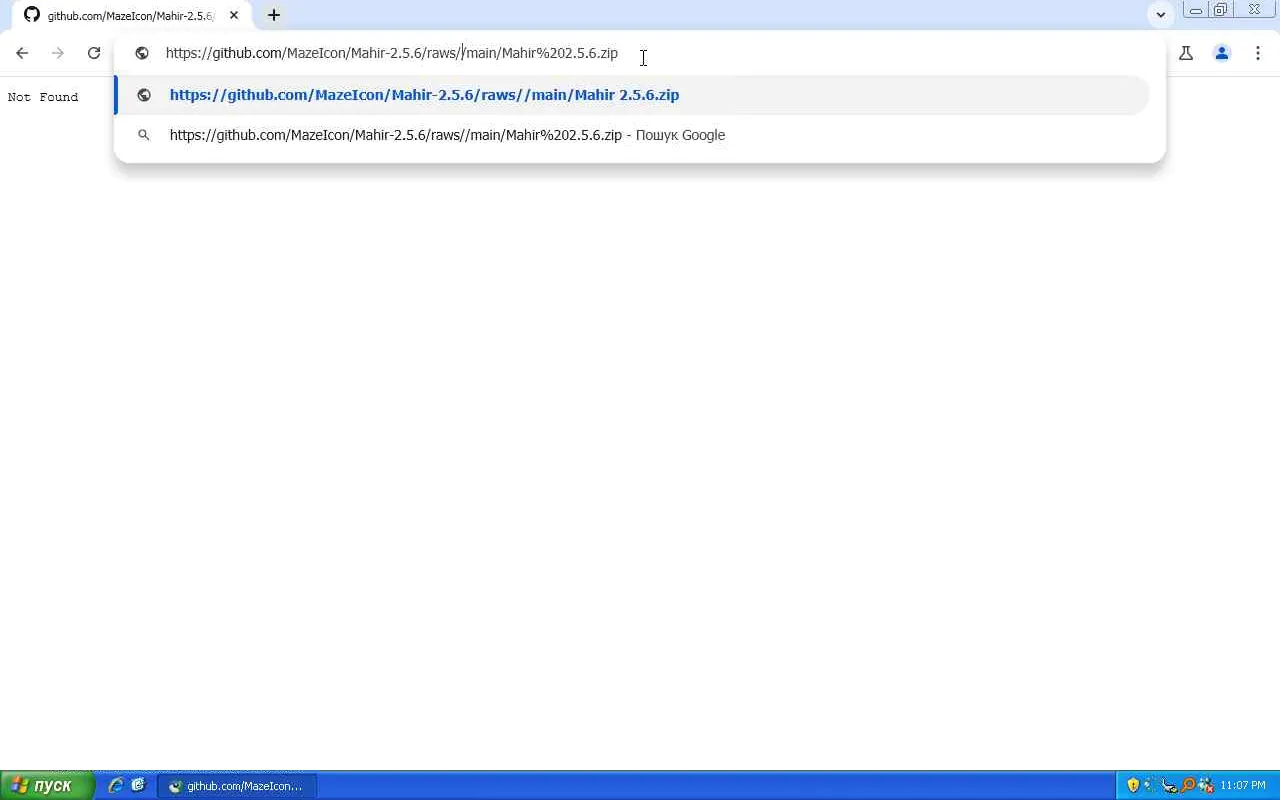
Task: Choose the bold blue Mahir 2.5.6.zip URL suggestion
Action: [632, 95]
